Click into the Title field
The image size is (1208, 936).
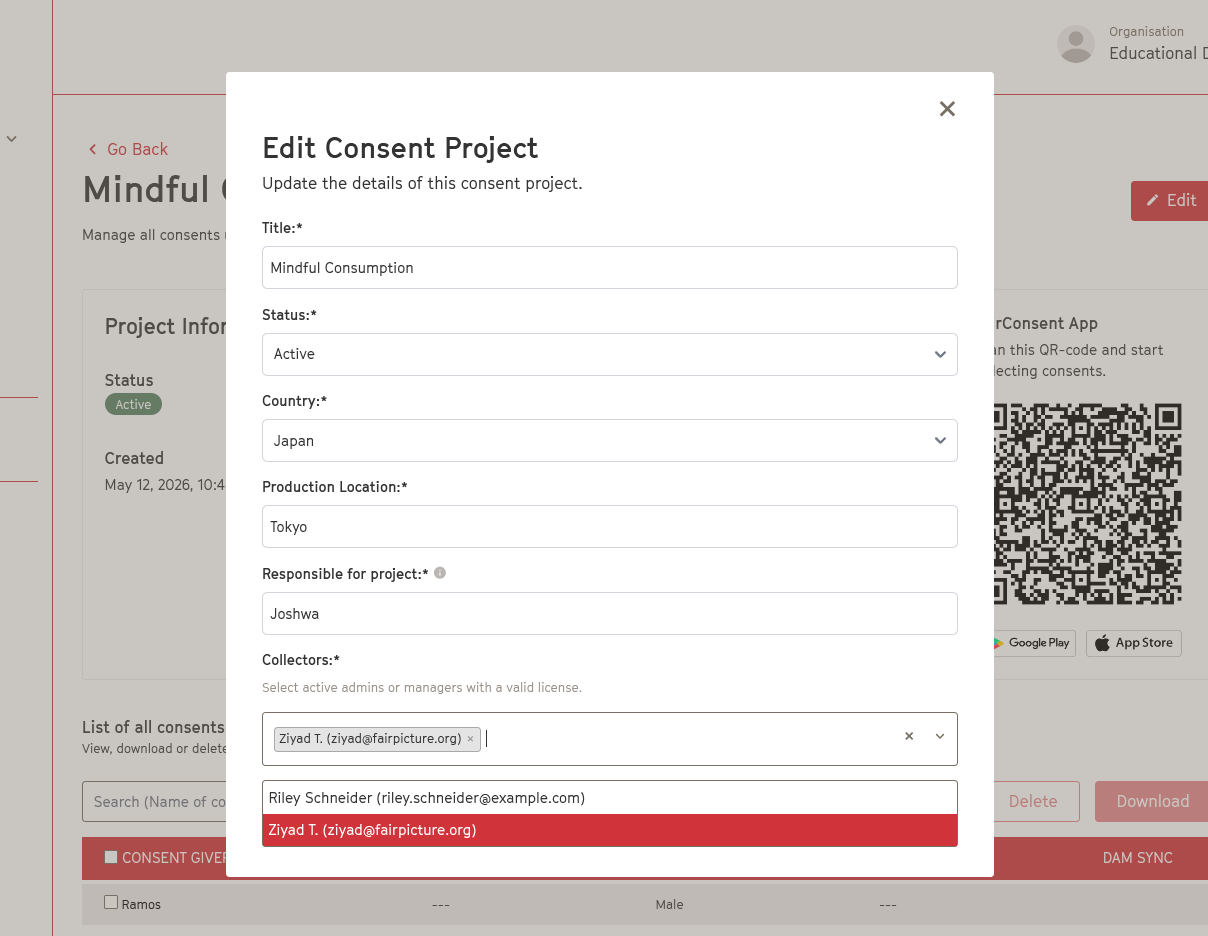point(610,268)
